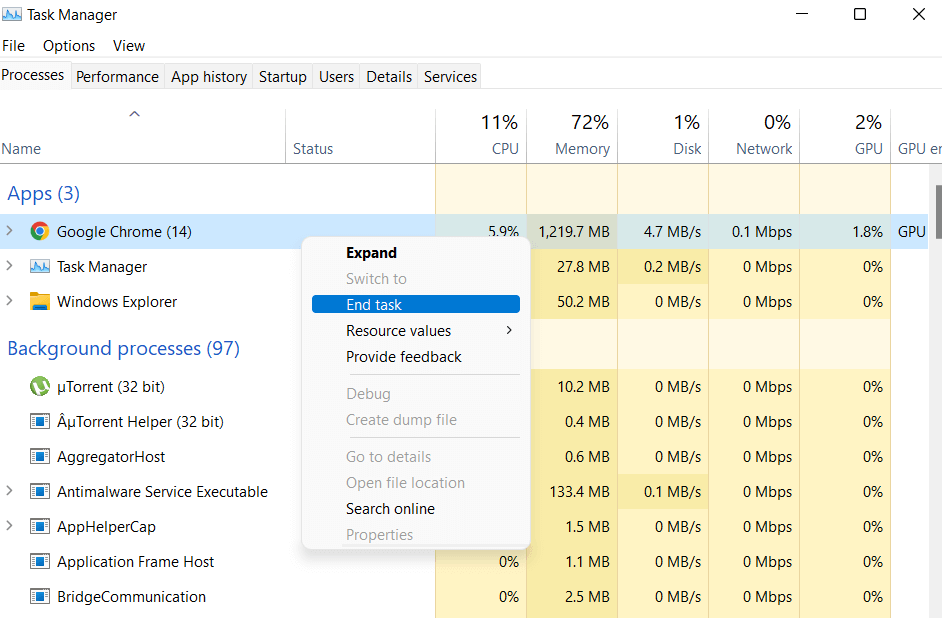Click the ÂµTorrent Helper process icon

coord(40,421)
